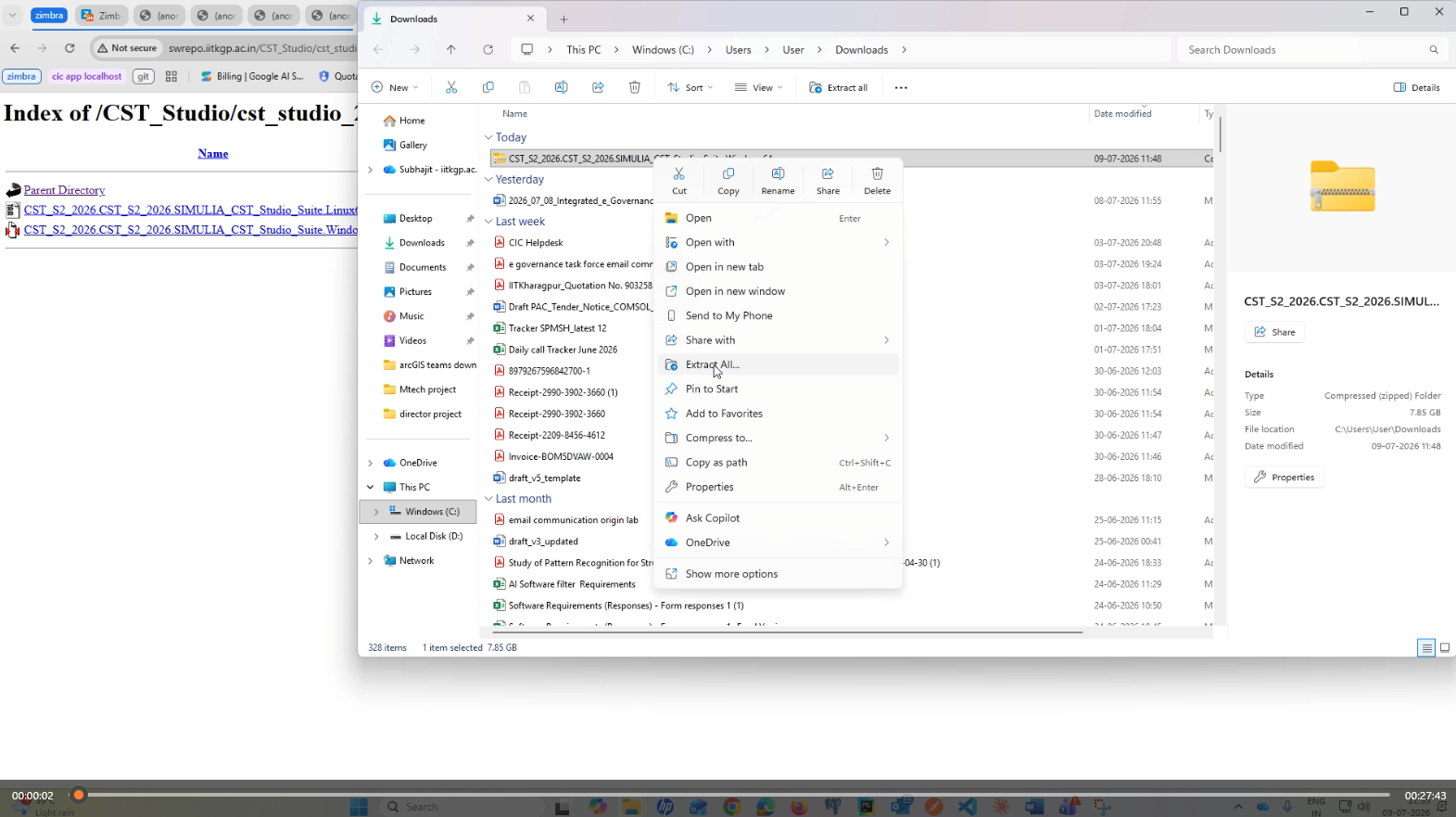Expand the OneDrive tree node

(x=371, y=463)
